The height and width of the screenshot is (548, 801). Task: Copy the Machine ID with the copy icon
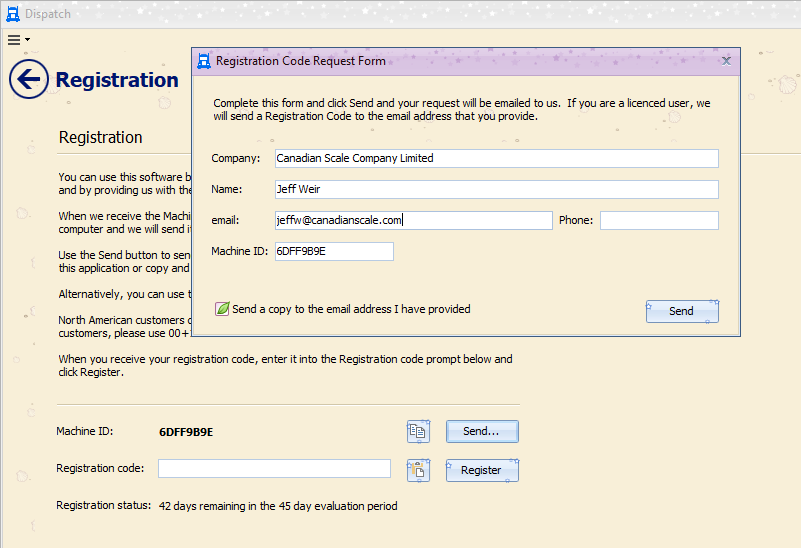pos(418,431)
